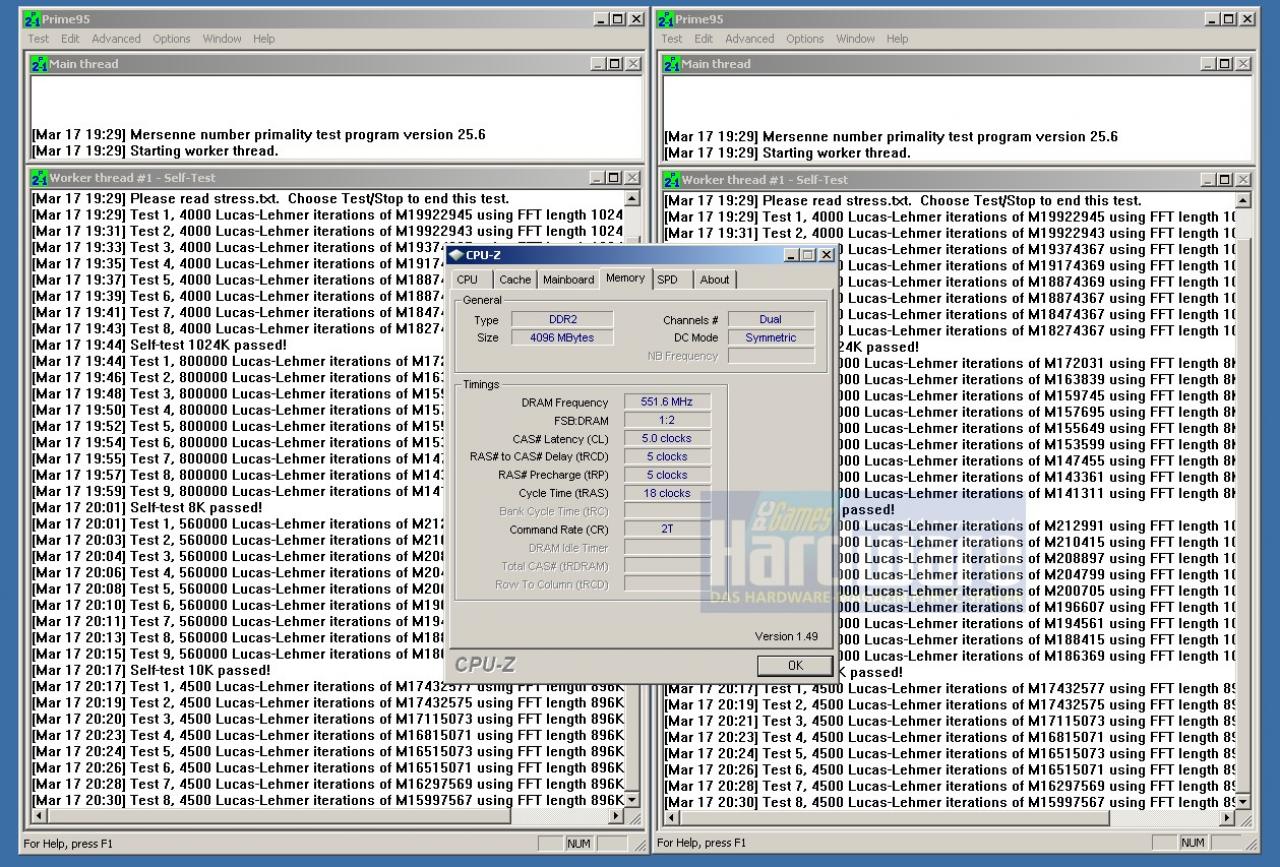Click NUM indicator in left Prime95 status bar

point(578,844)
